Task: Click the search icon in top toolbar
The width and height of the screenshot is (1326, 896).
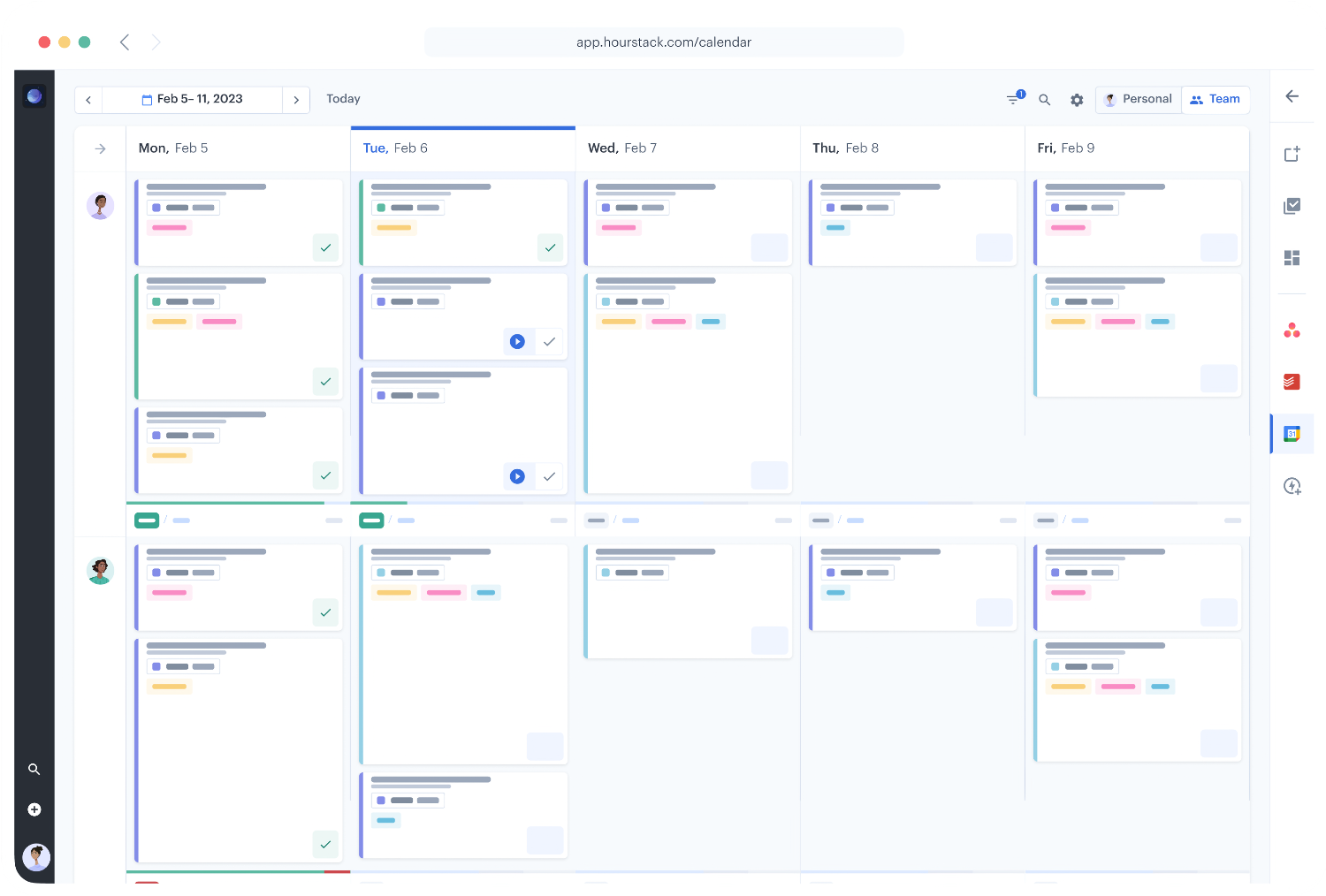Action: click(1044, 100)
